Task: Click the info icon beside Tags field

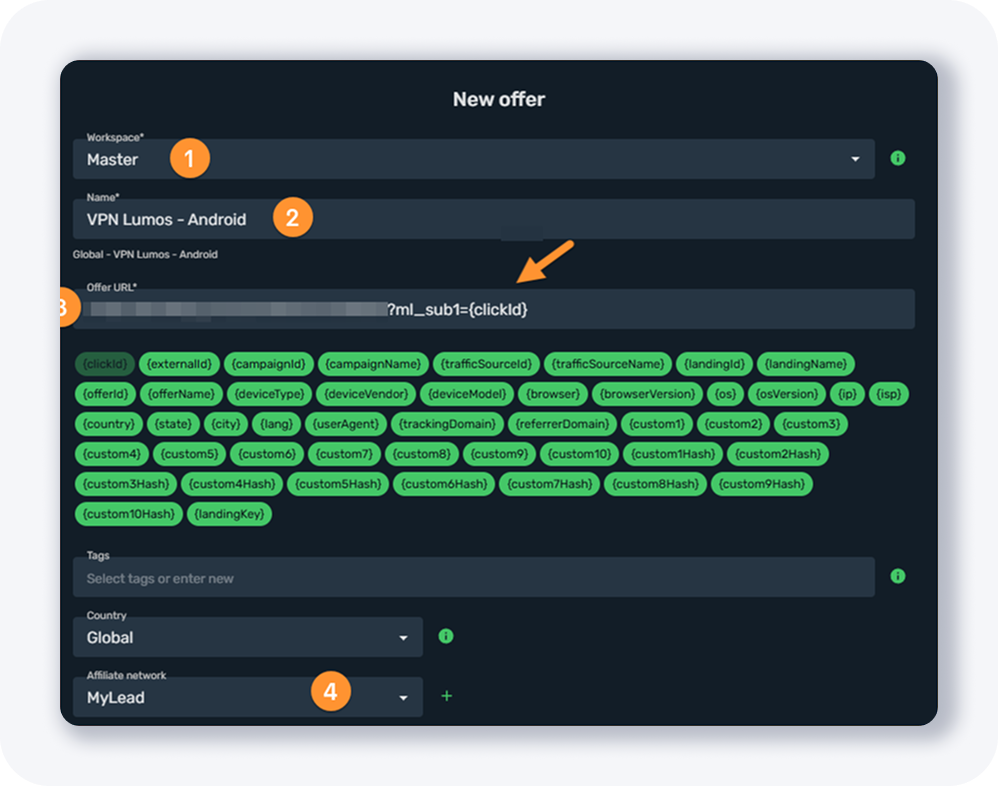Action: tap(897, 576)
